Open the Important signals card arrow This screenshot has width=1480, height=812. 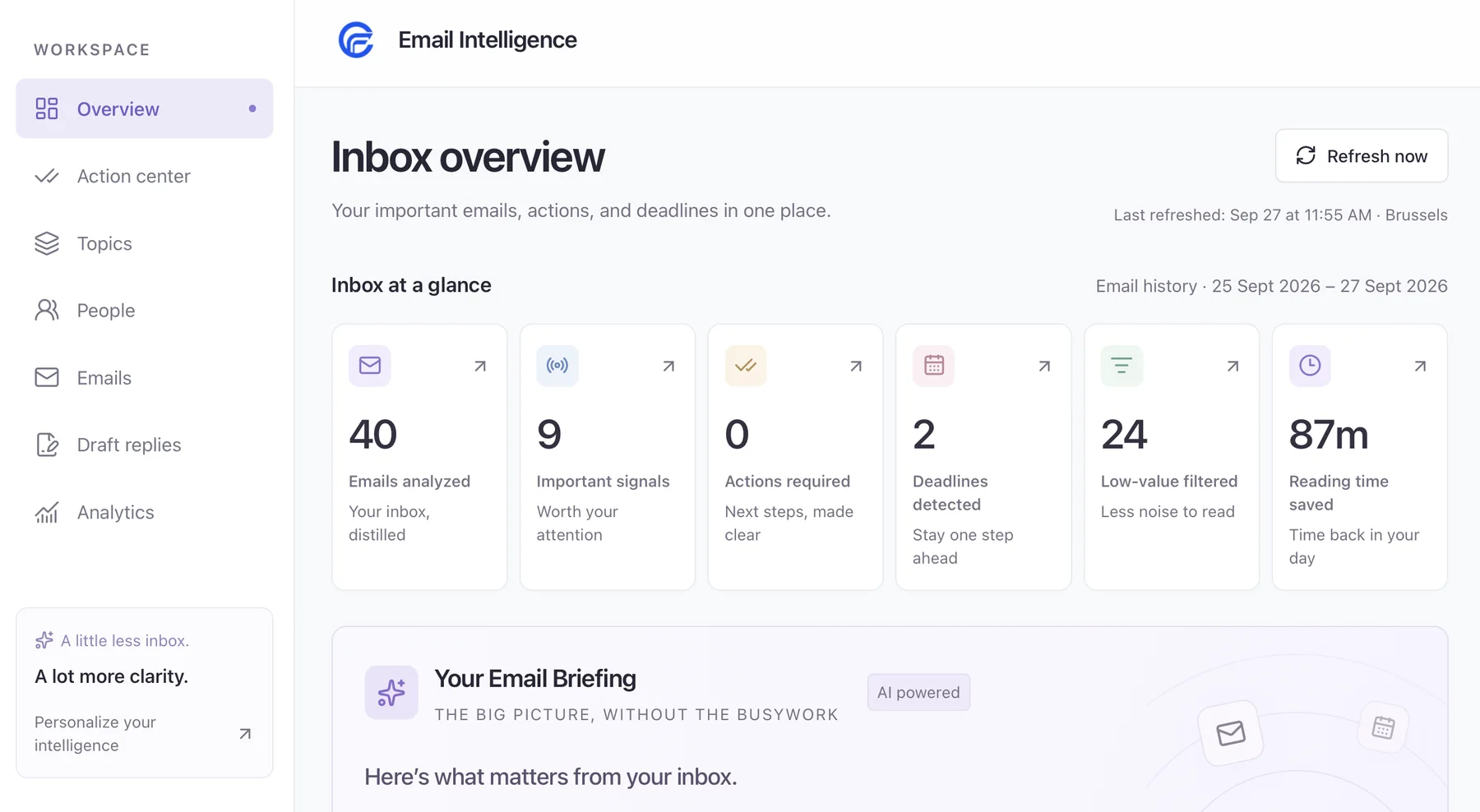(x=668, y=366)
